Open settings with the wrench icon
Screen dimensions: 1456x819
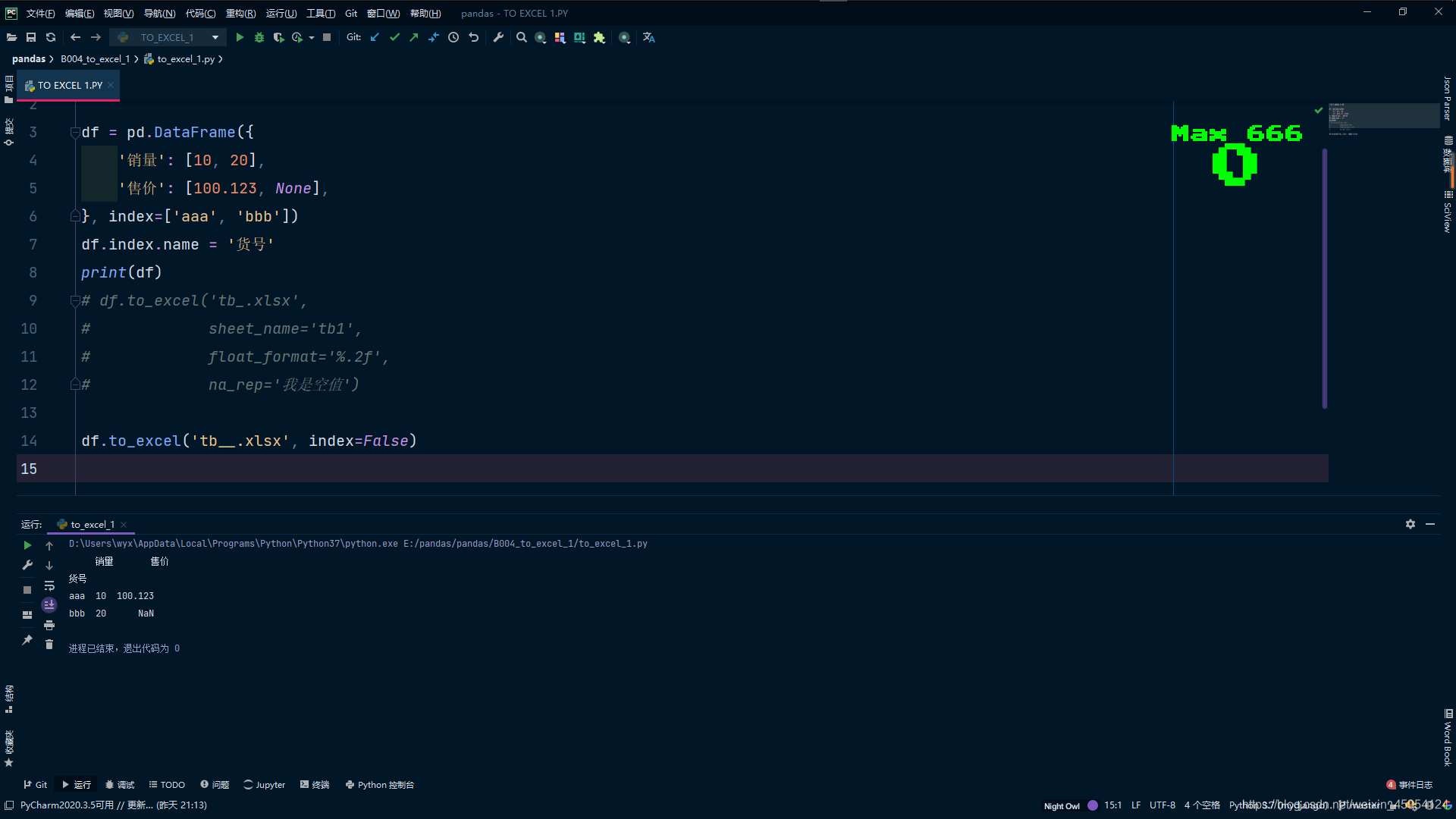pos(498,37)
